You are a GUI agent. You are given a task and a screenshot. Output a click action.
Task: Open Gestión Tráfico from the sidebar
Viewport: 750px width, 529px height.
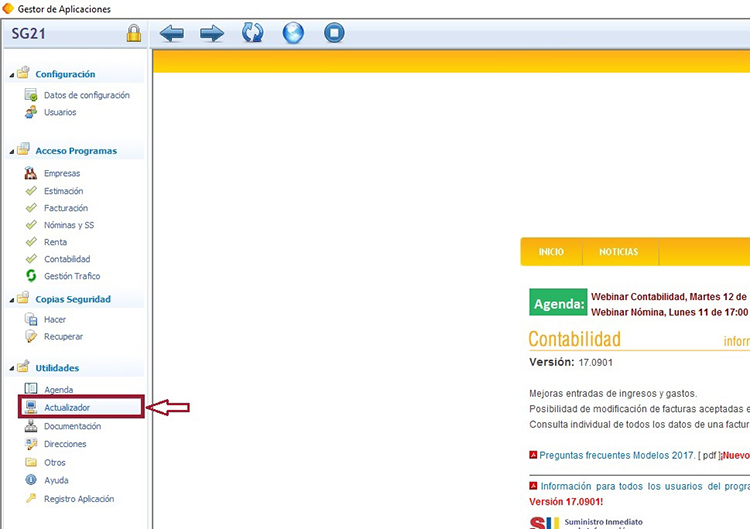71,276
